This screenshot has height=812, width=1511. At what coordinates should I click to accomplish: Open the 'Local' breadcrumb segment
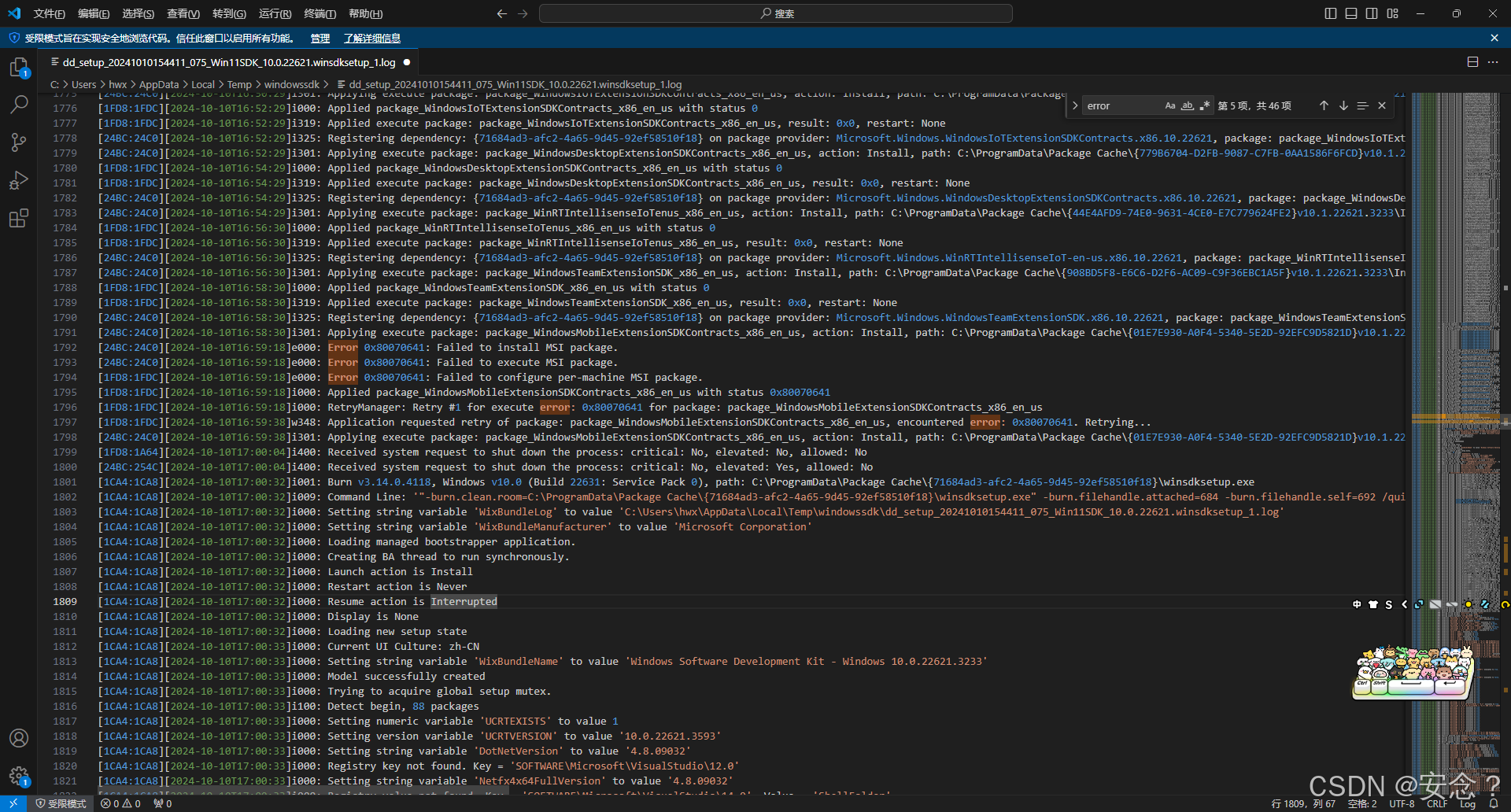tap(203, 84)
